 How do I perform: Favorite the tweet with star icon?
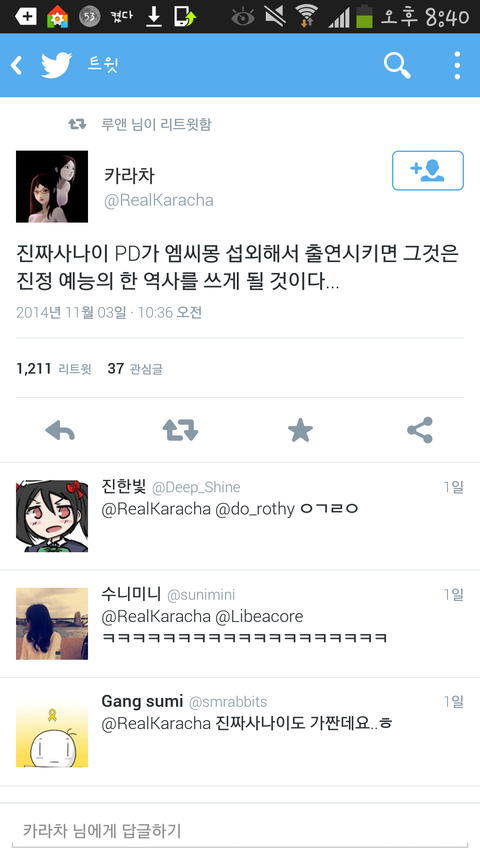pyautogui.click(x=300, y=431)
